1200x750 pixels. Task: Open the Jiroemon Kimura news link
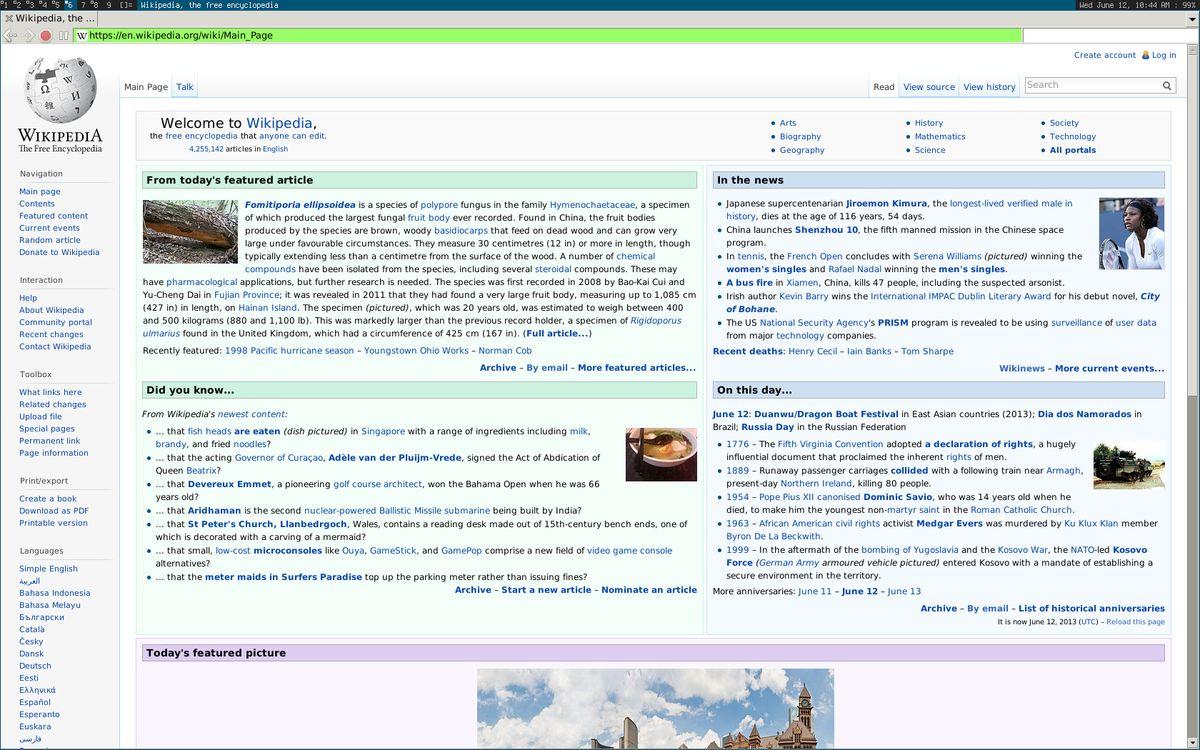(x=886, y=203)
